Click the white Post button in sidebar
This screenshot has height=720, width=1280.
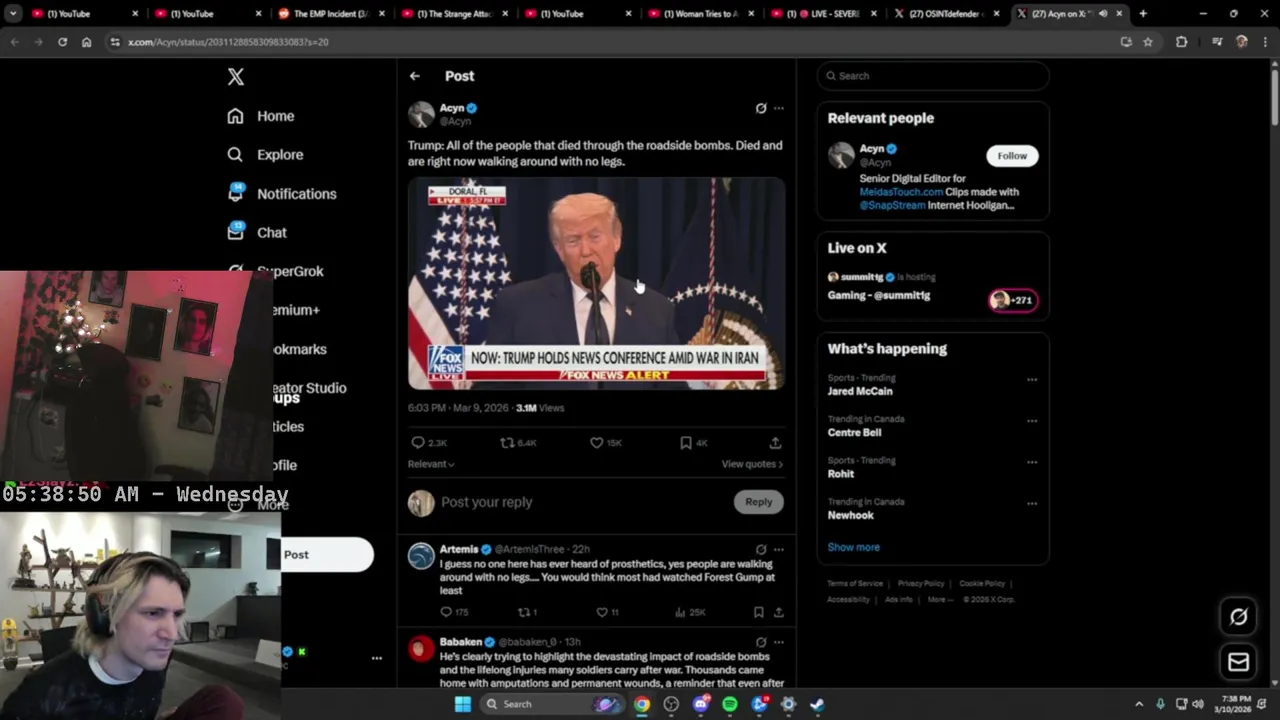click(327, 555)
